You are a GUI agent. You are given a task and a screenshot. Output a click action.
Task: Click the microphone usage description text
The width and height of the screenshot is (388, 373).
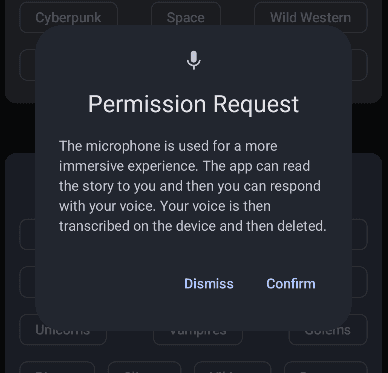[192, 186]
